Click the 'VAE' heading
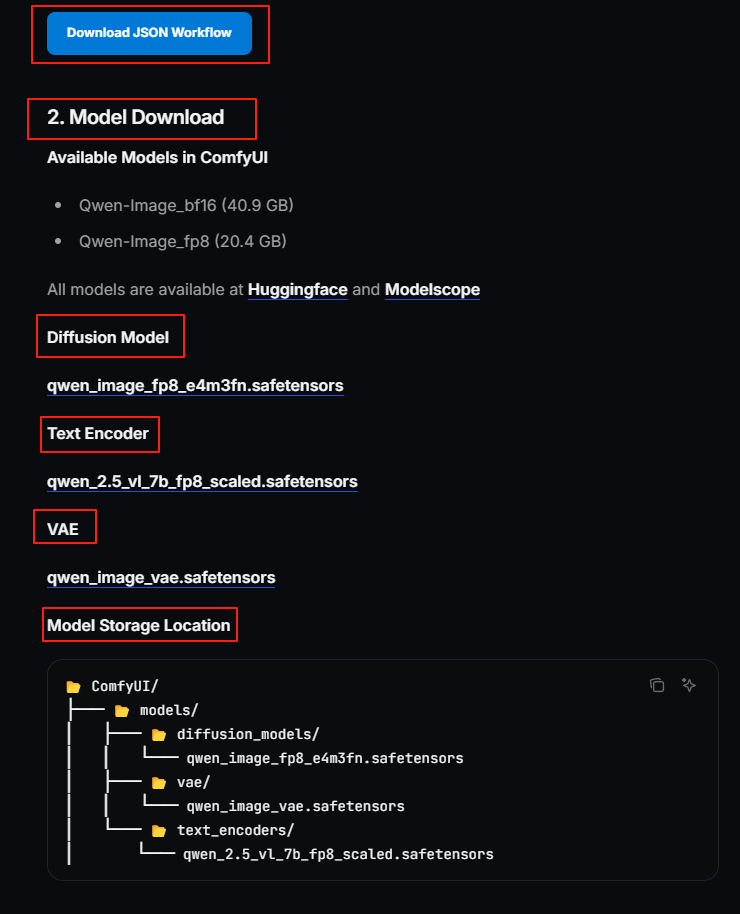The image size is (740, 914). (x=62, y=529)
